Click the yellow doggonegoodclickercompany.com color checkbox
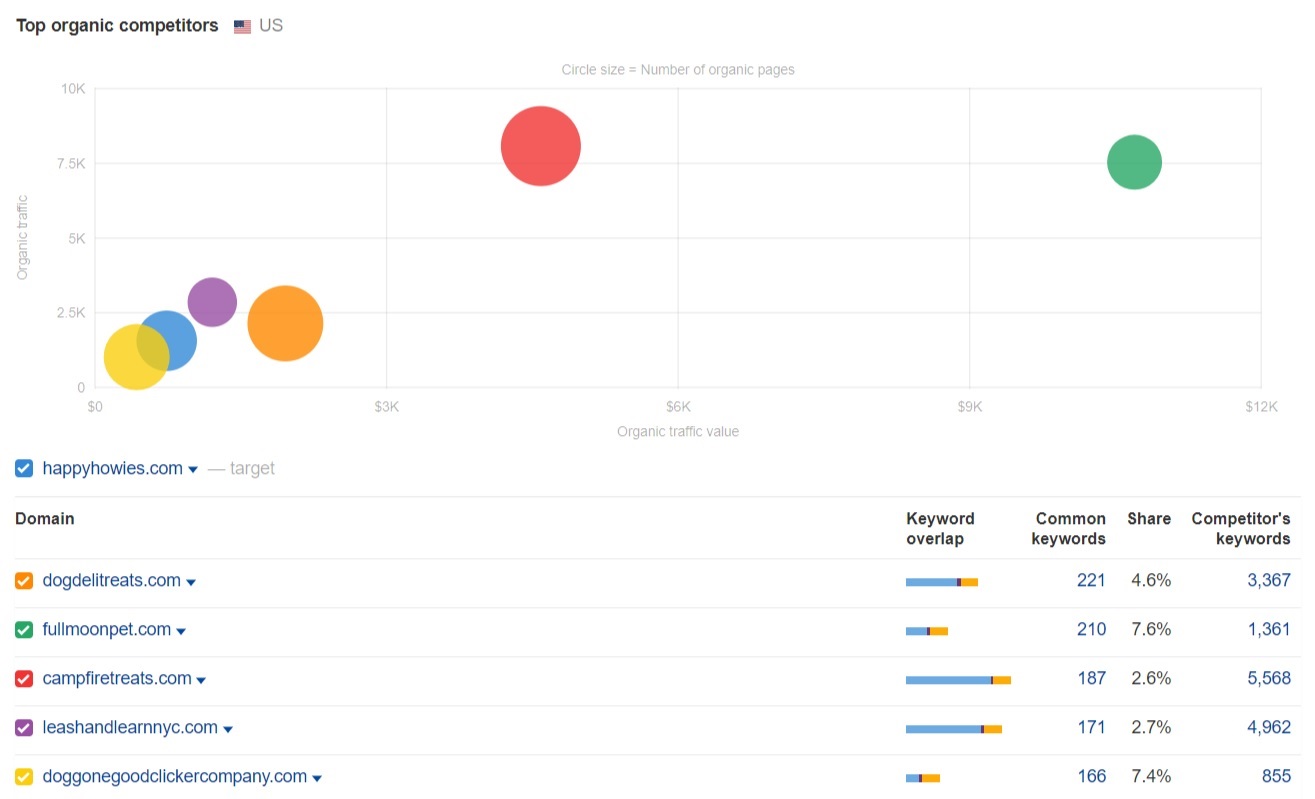 point(24,777)
